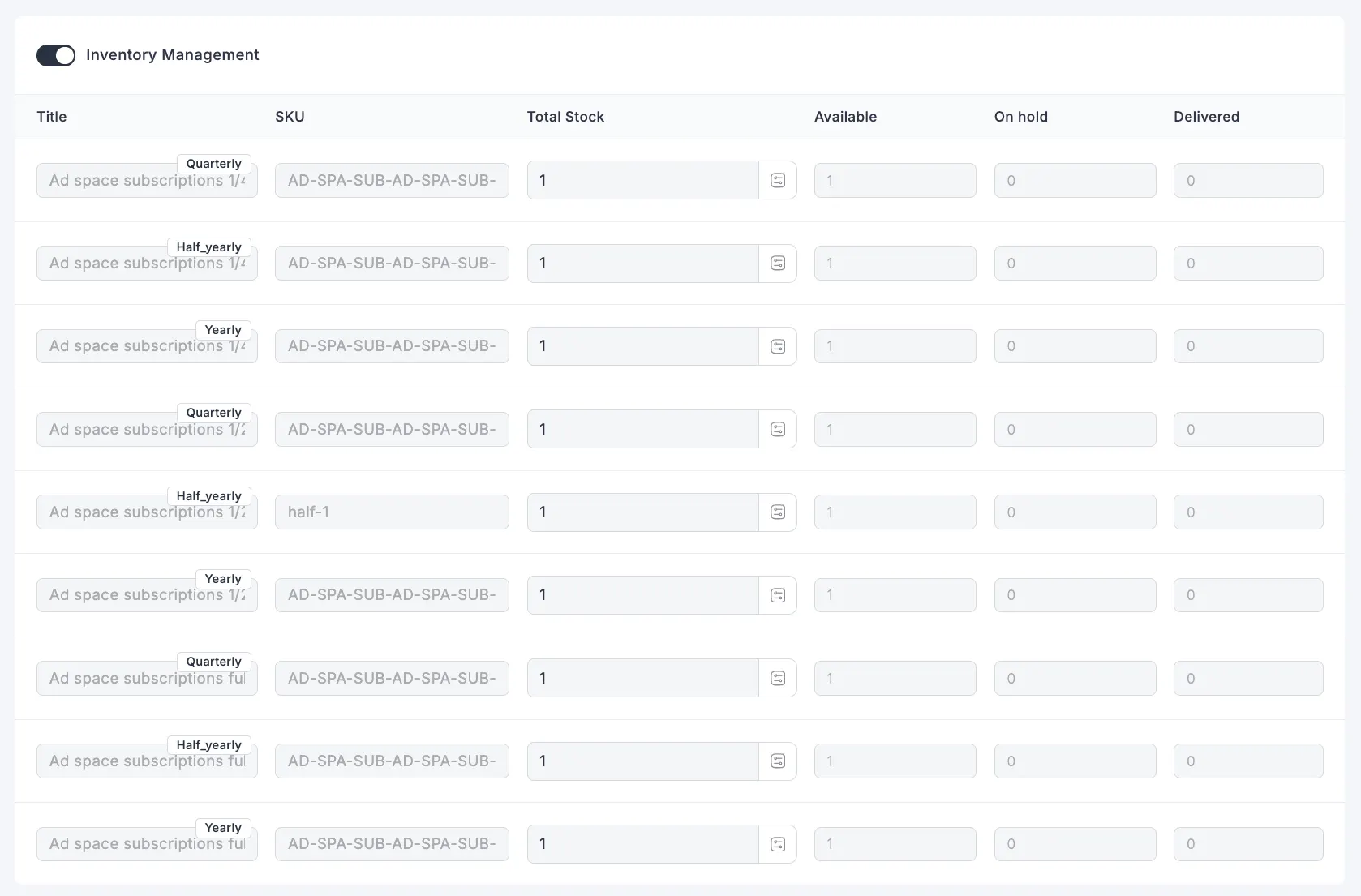Toggle the Inventory Management switch

[x=56, y=55]
